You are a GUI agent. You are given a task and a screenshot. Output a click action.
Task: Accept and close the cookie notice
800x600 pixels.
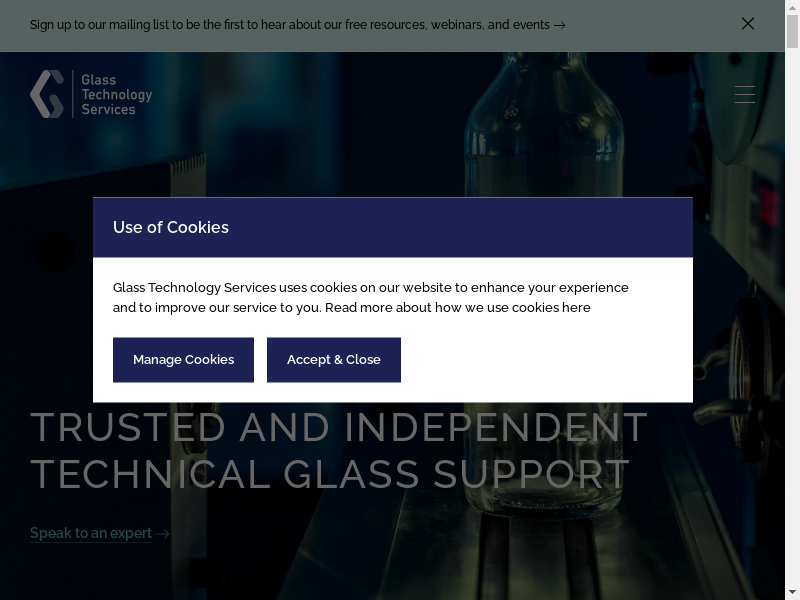pyautogui.click(x=333, y=360)
